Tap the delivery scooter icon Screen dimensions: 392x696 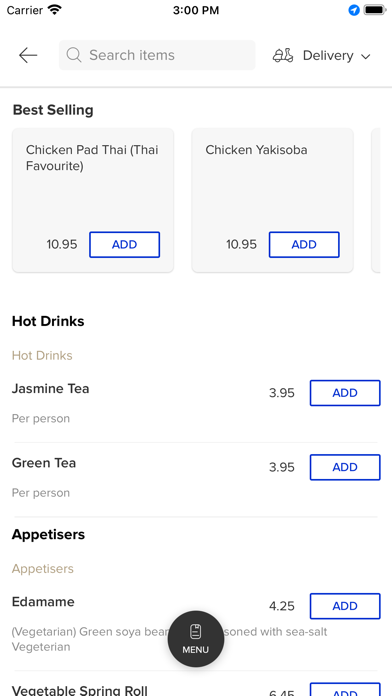click(283, 55)
